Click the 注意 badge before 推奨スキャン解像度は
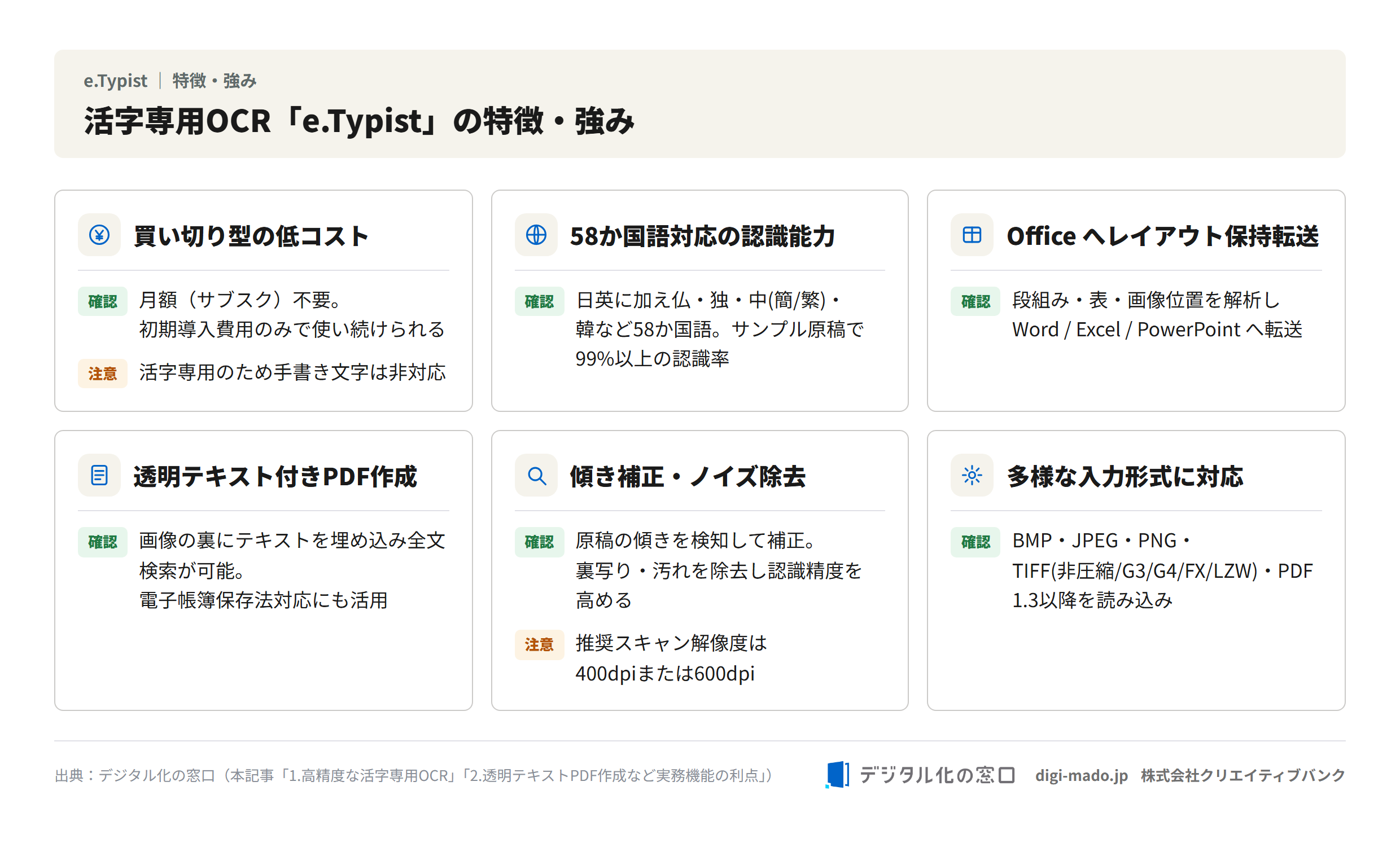The width and height of the screenshot is (1400, 843). [539, 645]
